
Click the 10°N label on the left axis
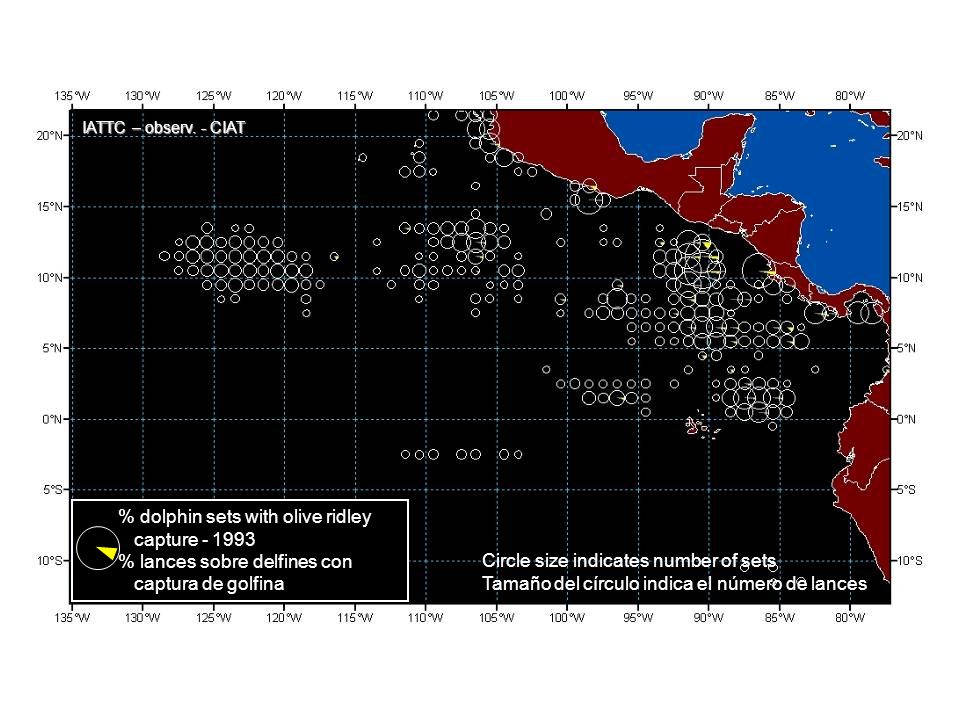click(50, 277)
